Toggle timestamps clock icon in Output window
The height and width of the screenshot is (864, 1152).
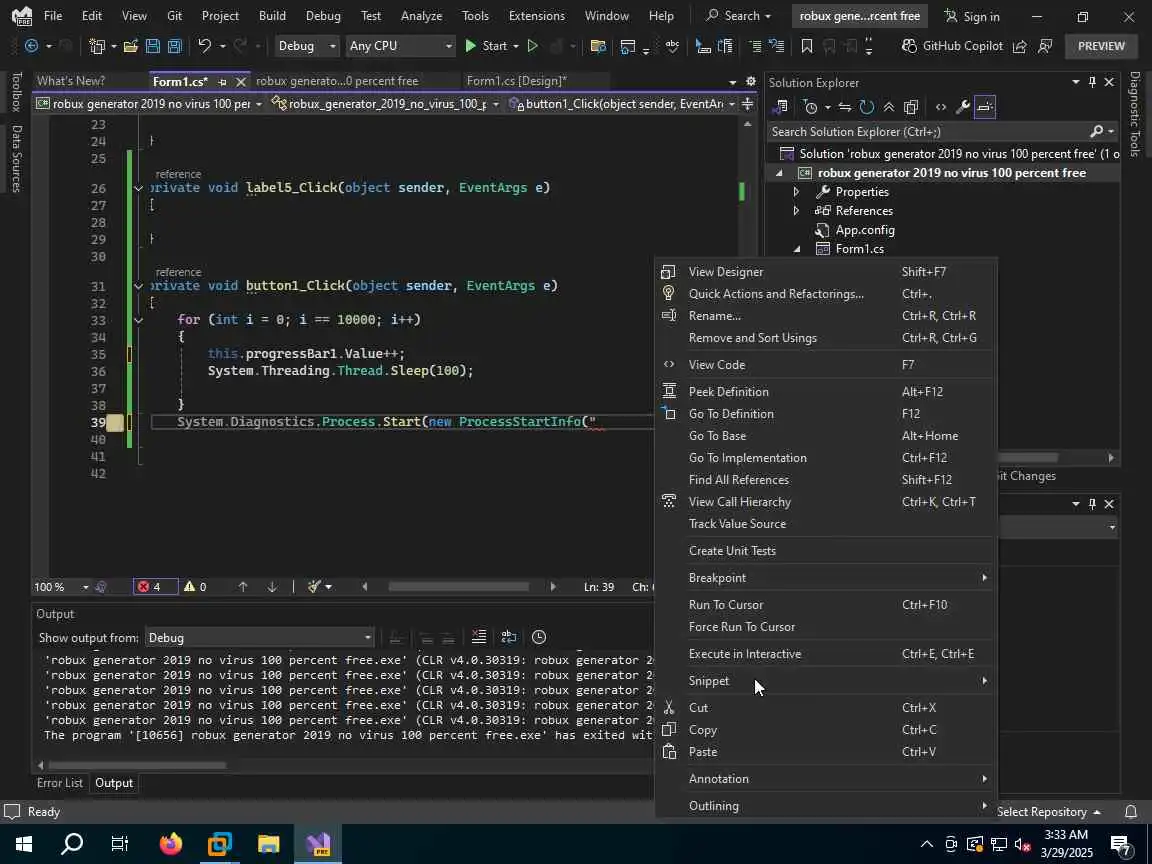[539, 637]
